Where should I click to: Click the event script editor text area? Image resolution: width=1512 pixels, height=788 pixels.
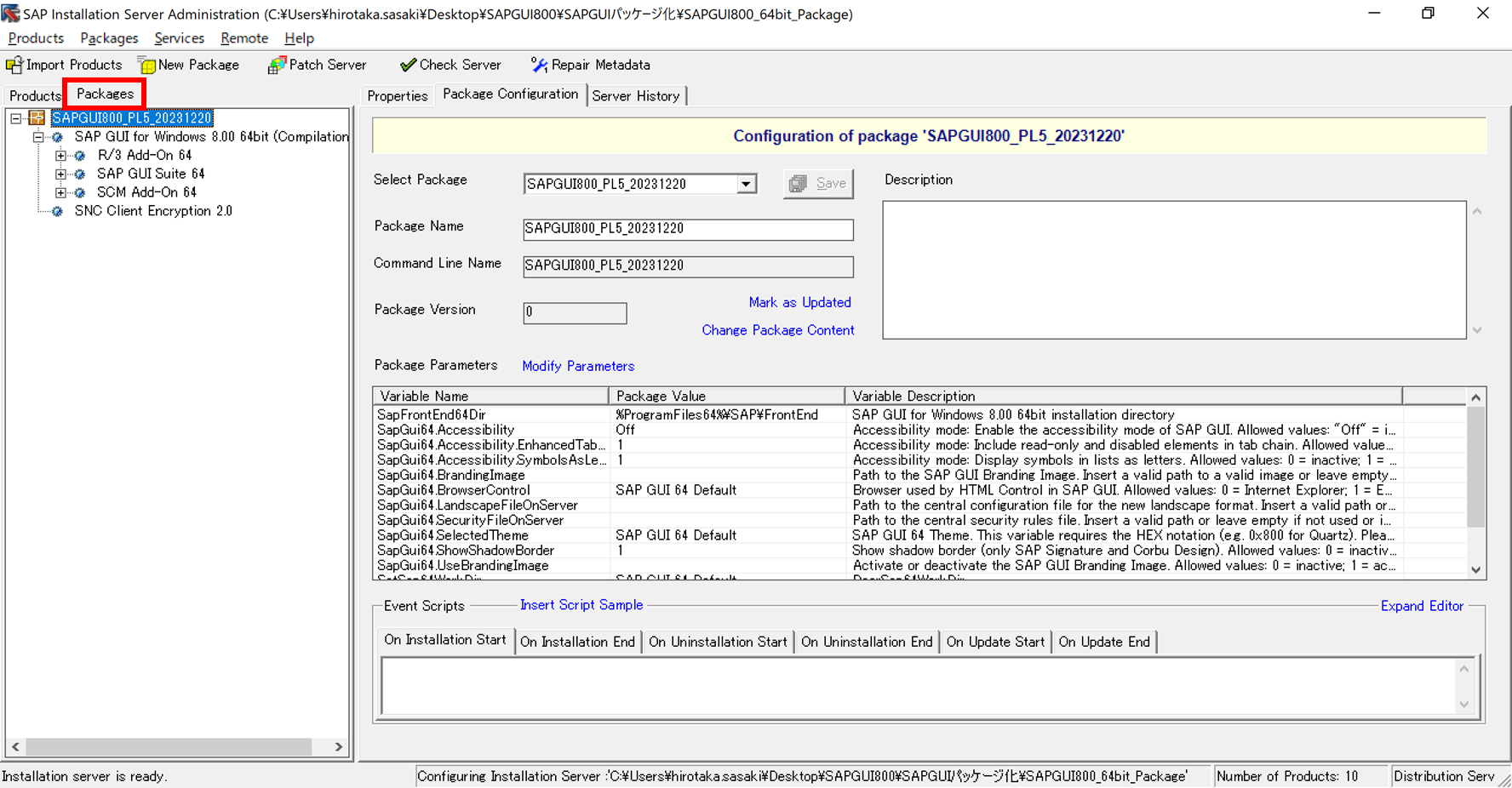[x=919, y=685]
